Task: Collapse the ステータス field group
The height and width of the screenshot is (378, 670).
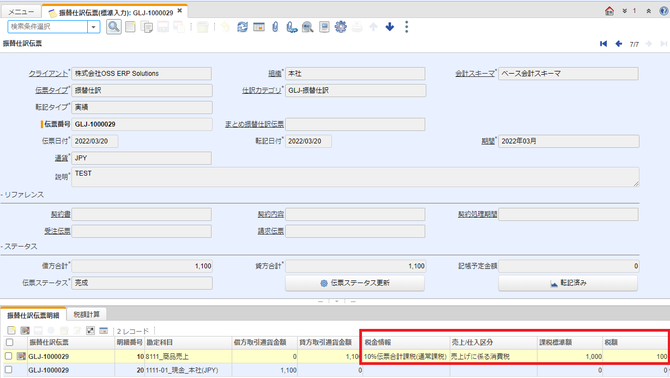Action: (19, 246)
